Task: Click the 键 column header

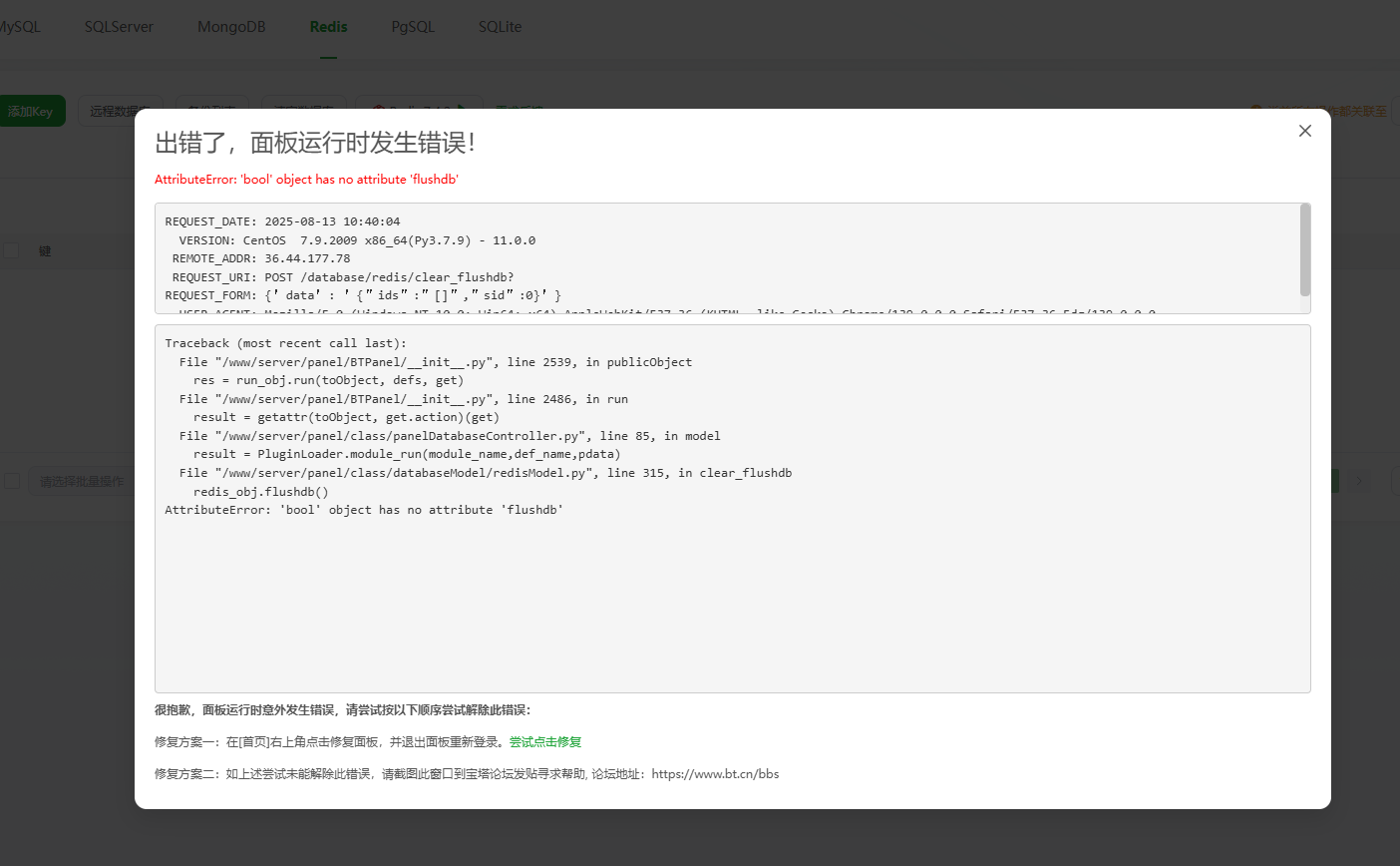Action: pos(45,250)
